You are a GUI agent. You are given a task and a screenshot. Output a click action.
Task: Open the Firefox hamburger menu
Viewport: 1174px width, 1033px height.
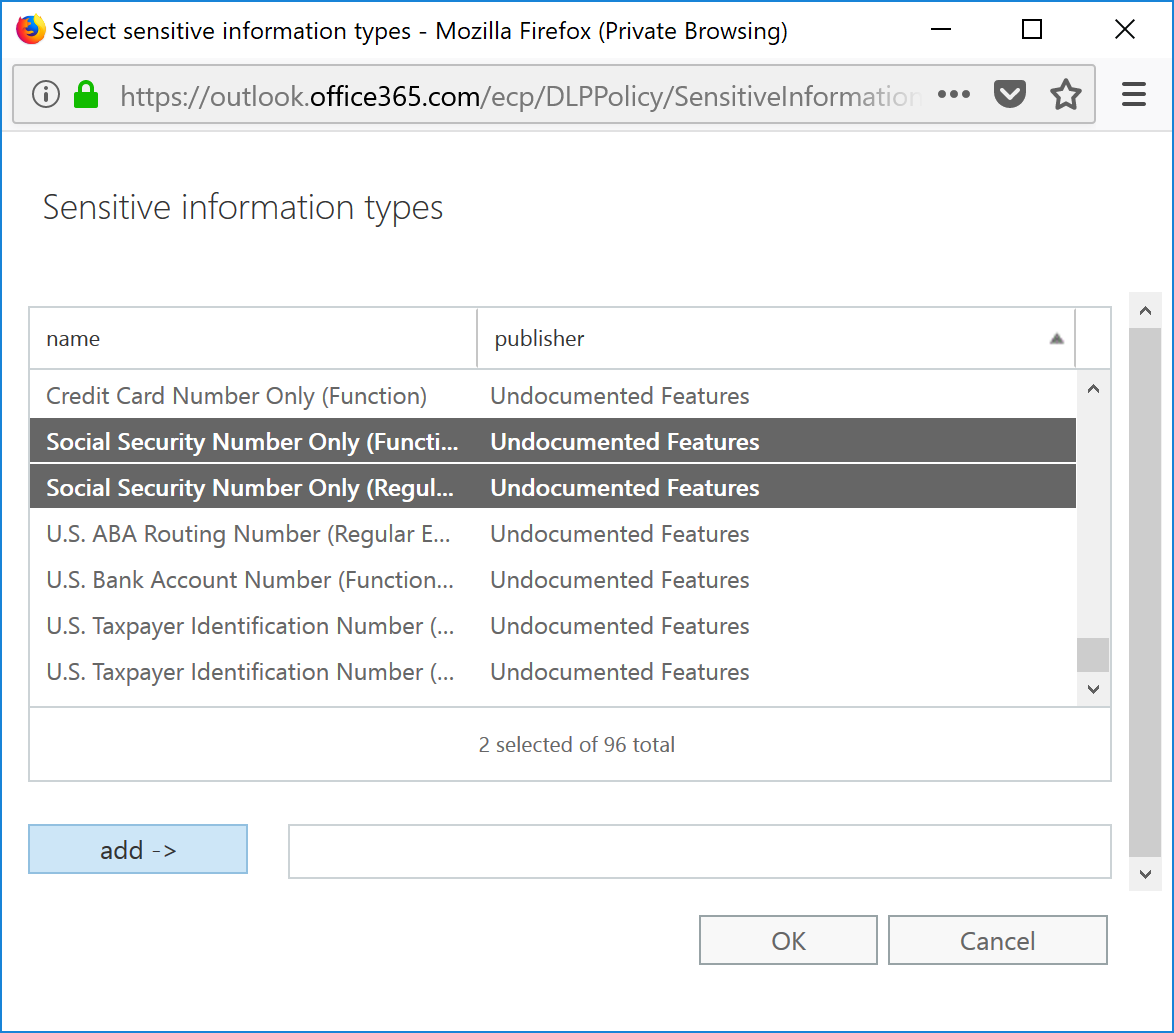(x=1133, y=95)
